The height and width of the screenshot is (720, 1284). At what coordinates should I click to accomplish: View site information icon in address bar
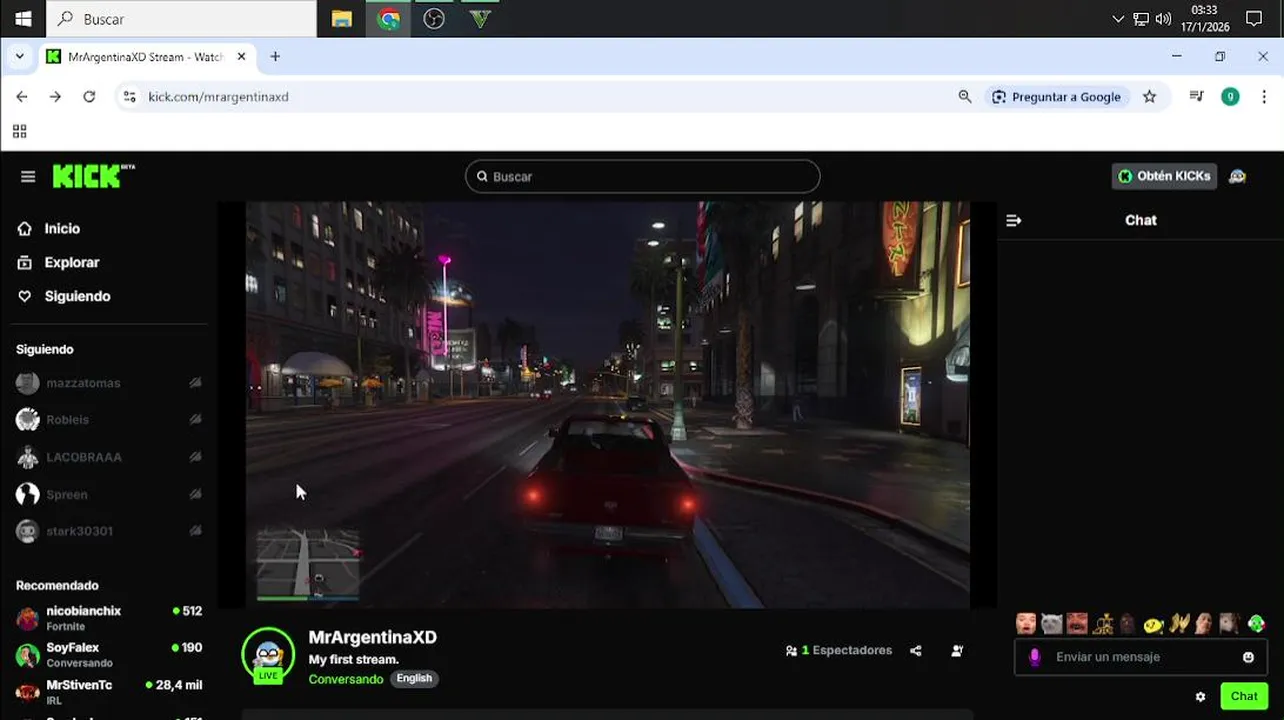pos(128,97)
